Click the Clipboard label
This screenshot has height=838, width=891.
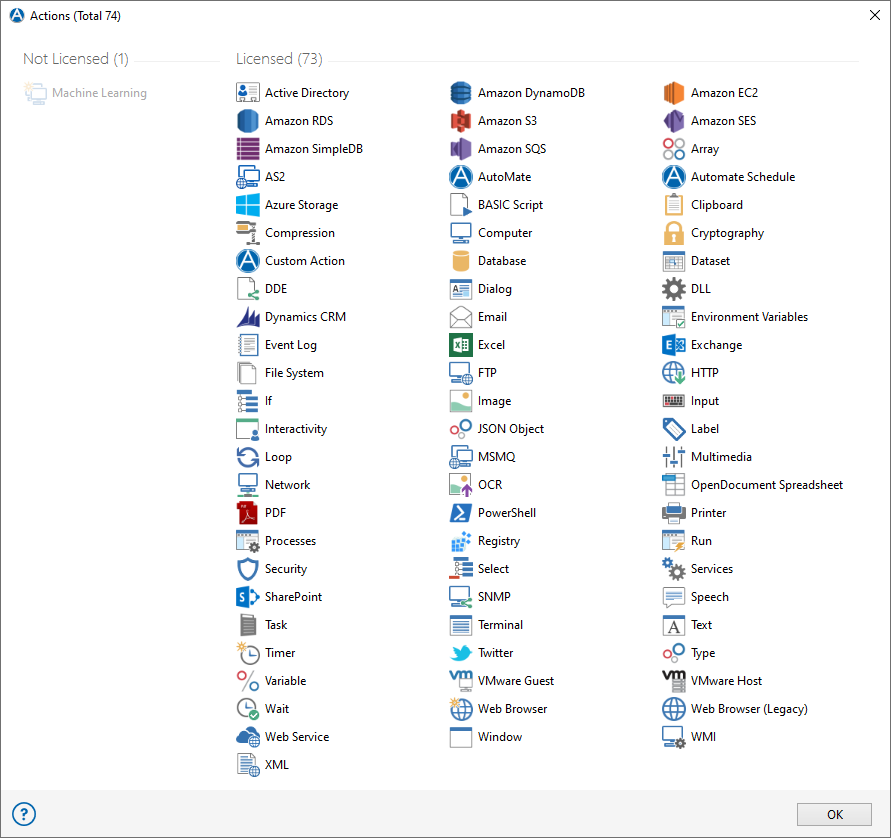(x=717, y=205)
